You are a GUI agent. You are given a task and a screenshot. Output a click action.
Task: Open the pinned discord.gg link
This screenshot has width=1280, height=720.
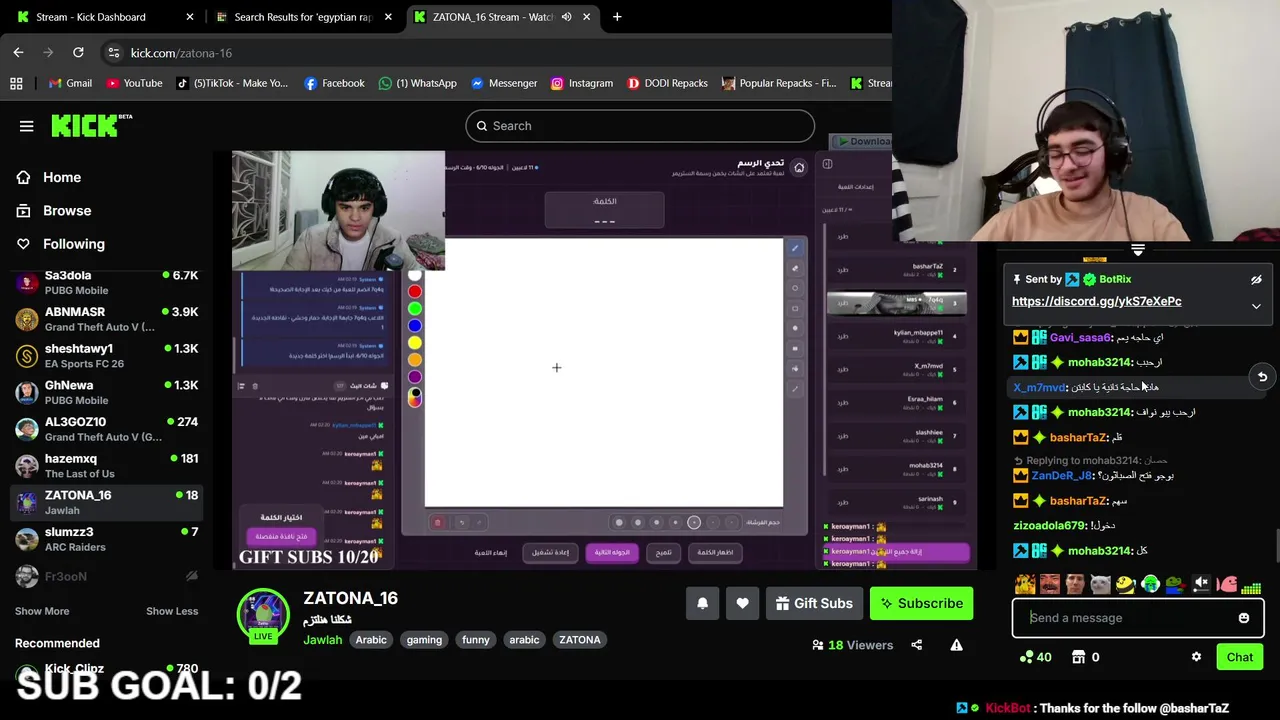(1096, 301)
